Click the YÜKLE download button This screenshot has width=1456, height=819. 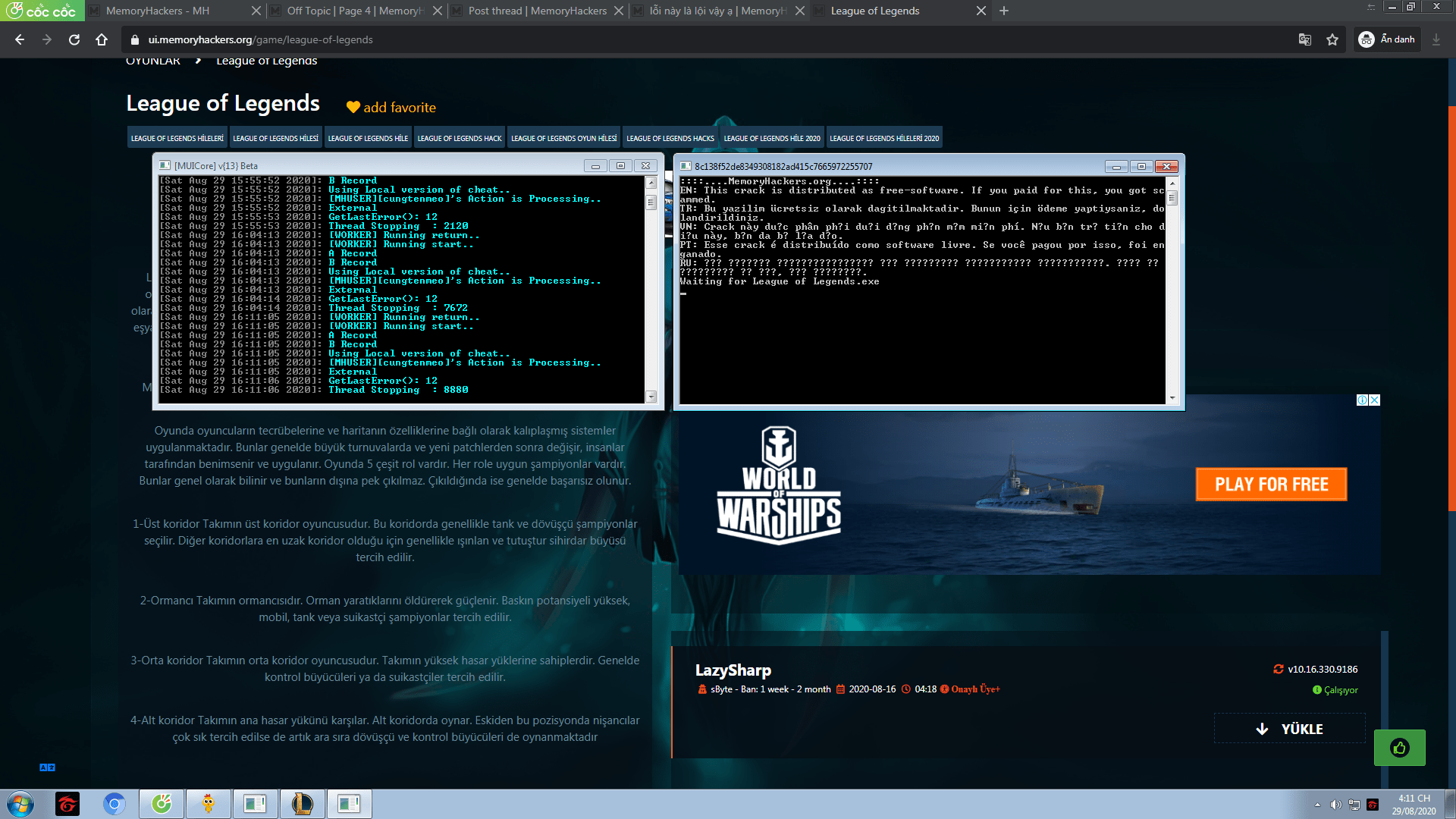click(1289, 729)
